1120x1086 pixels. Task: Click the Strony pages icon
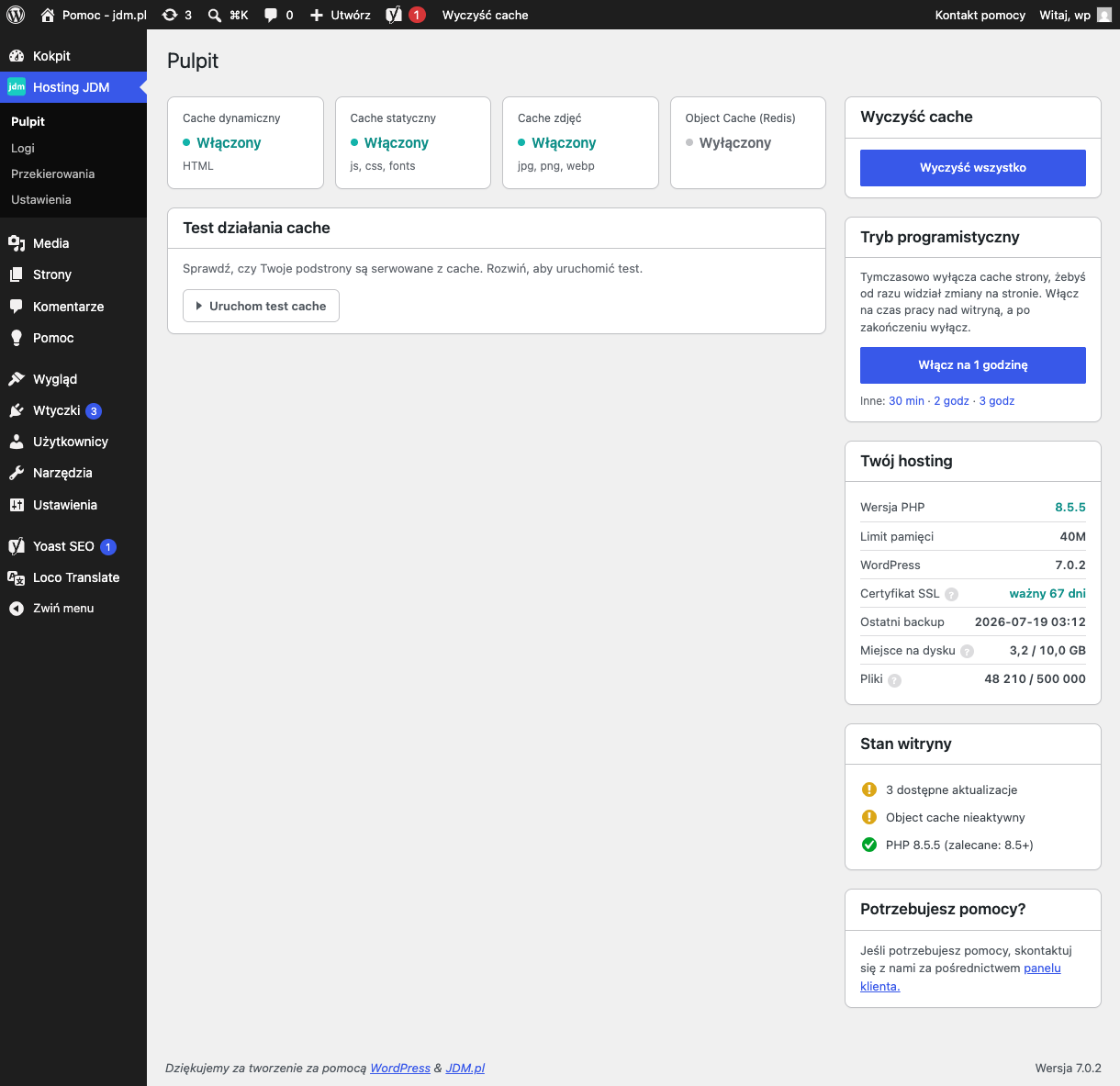pos(17,274)
